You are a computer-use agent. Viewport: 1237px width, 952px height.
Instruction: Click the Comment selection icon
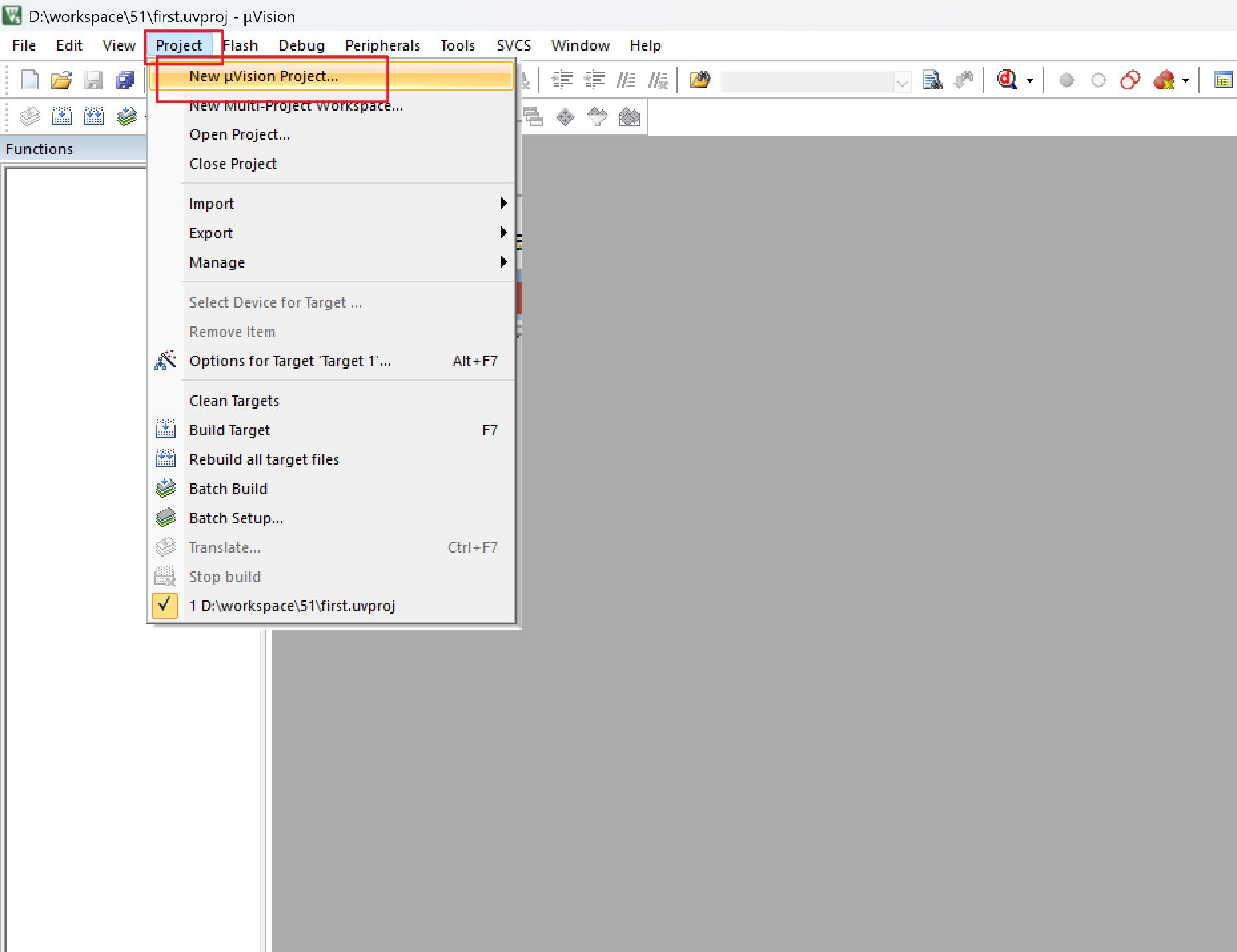626,80
